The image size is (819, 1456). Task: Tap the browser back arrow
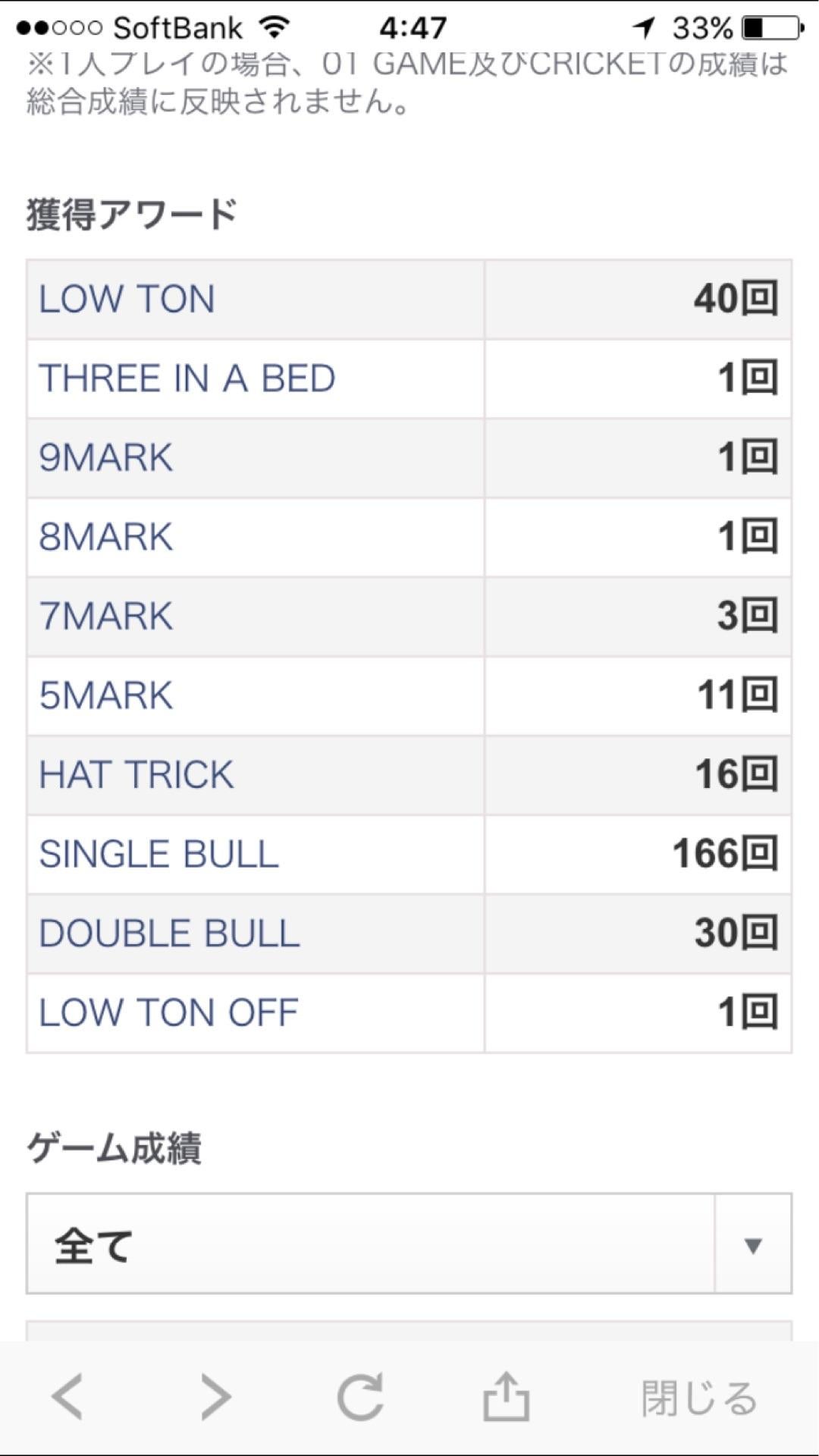[68, 1396]
